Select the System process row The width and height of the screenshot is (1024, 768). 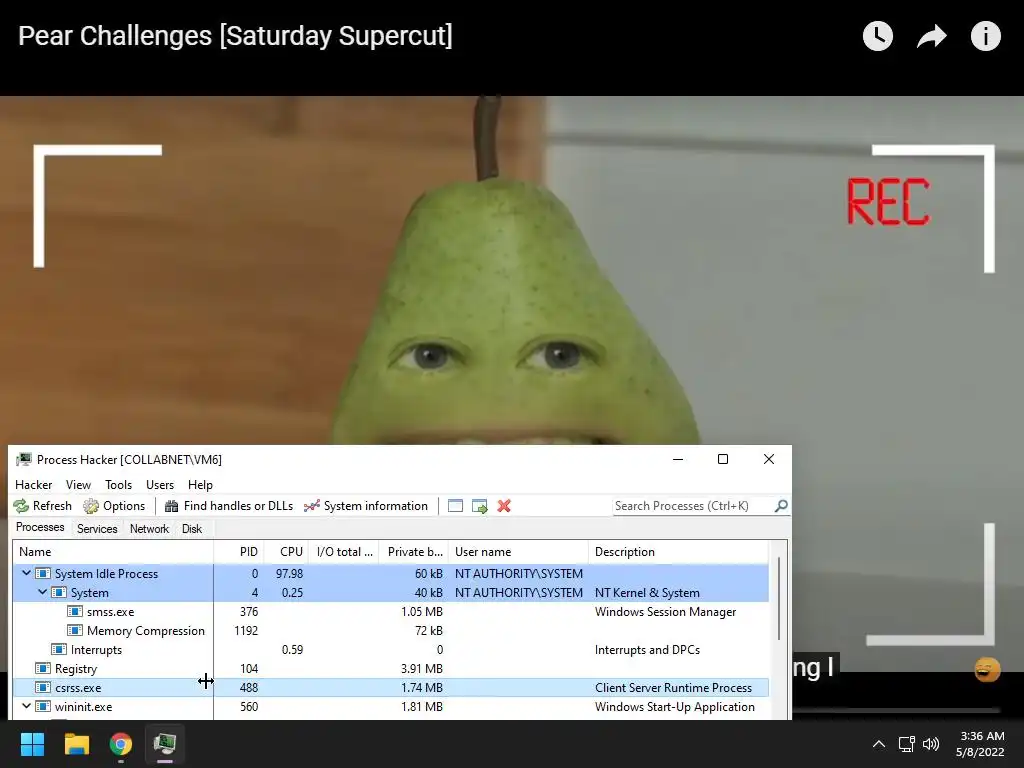pos(391,592)
